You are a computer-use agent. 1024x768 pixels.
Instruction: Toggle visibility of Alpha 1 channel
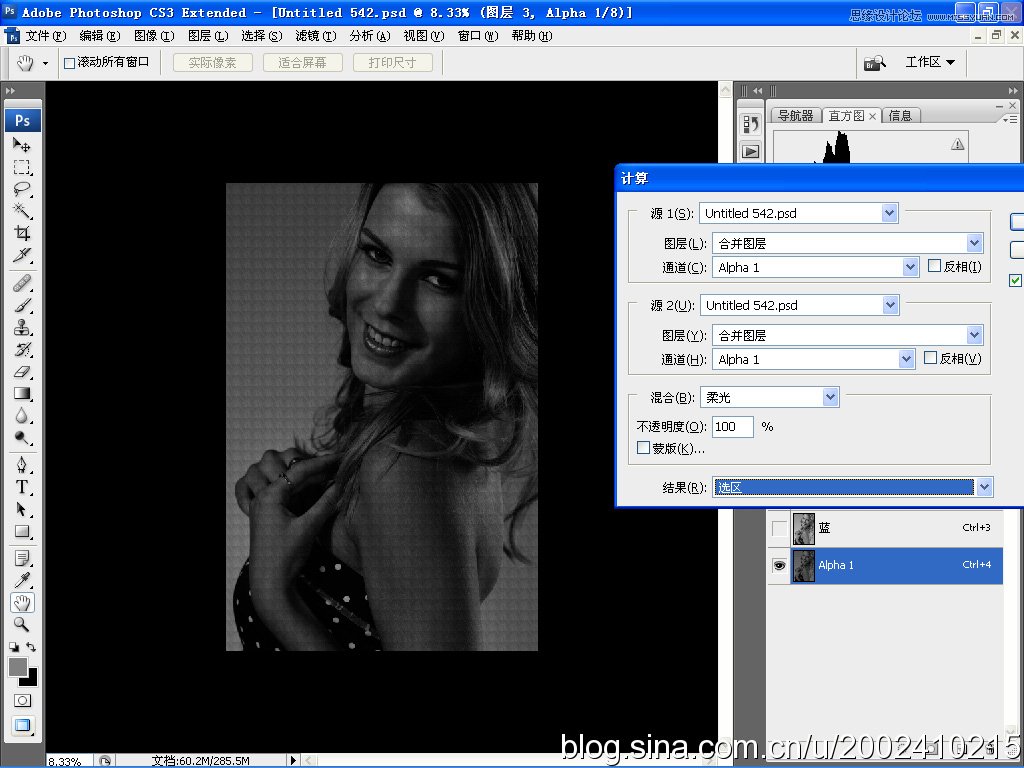point(779,566)
